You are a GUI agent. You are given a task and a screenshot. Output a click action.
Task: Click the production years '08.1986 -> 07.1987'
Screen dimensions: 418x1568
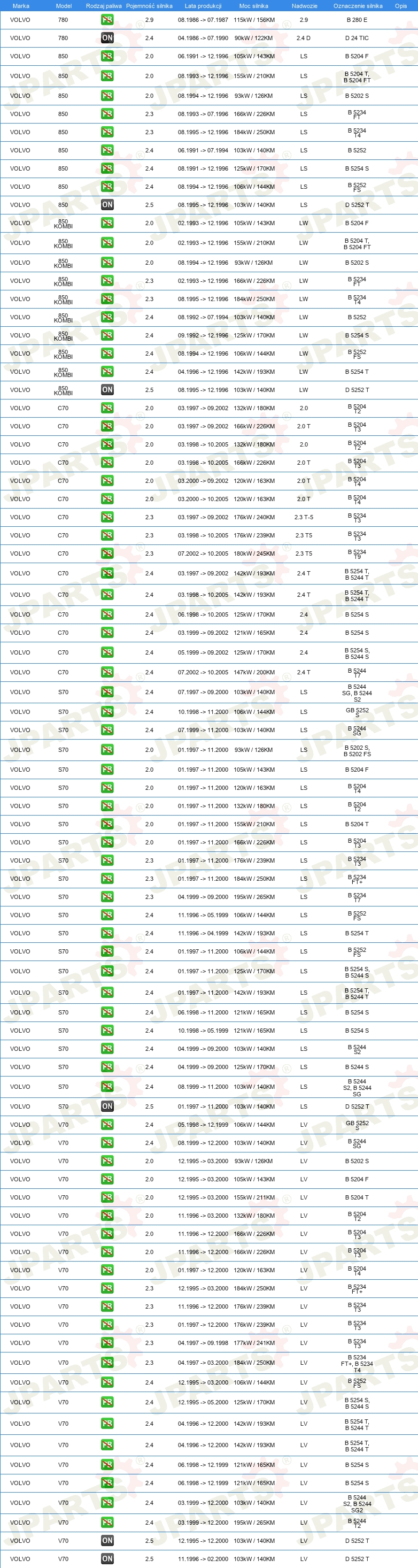tap(203, 19)
